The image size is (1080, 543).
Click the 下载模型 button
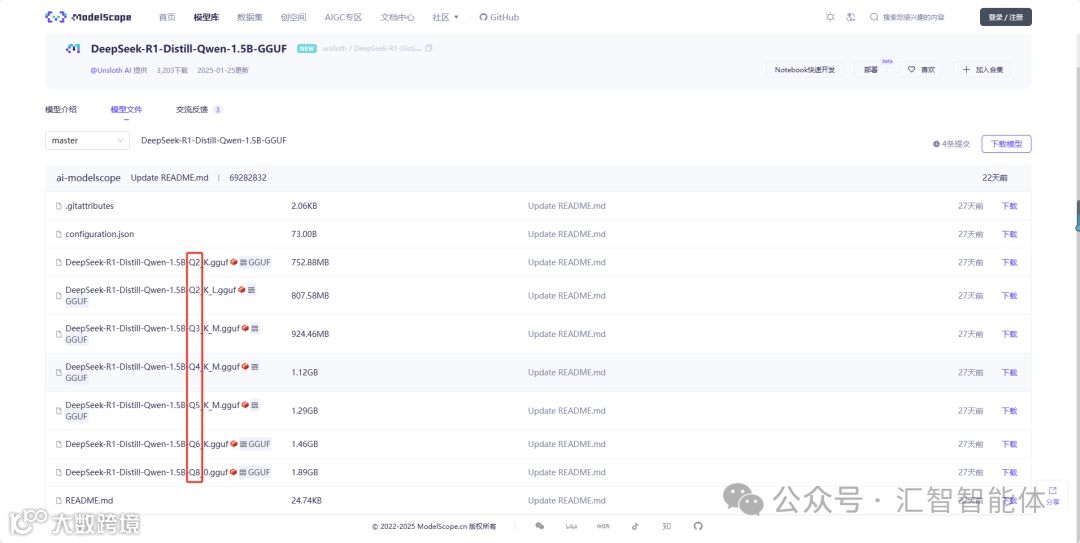[x=1006, y=144]
